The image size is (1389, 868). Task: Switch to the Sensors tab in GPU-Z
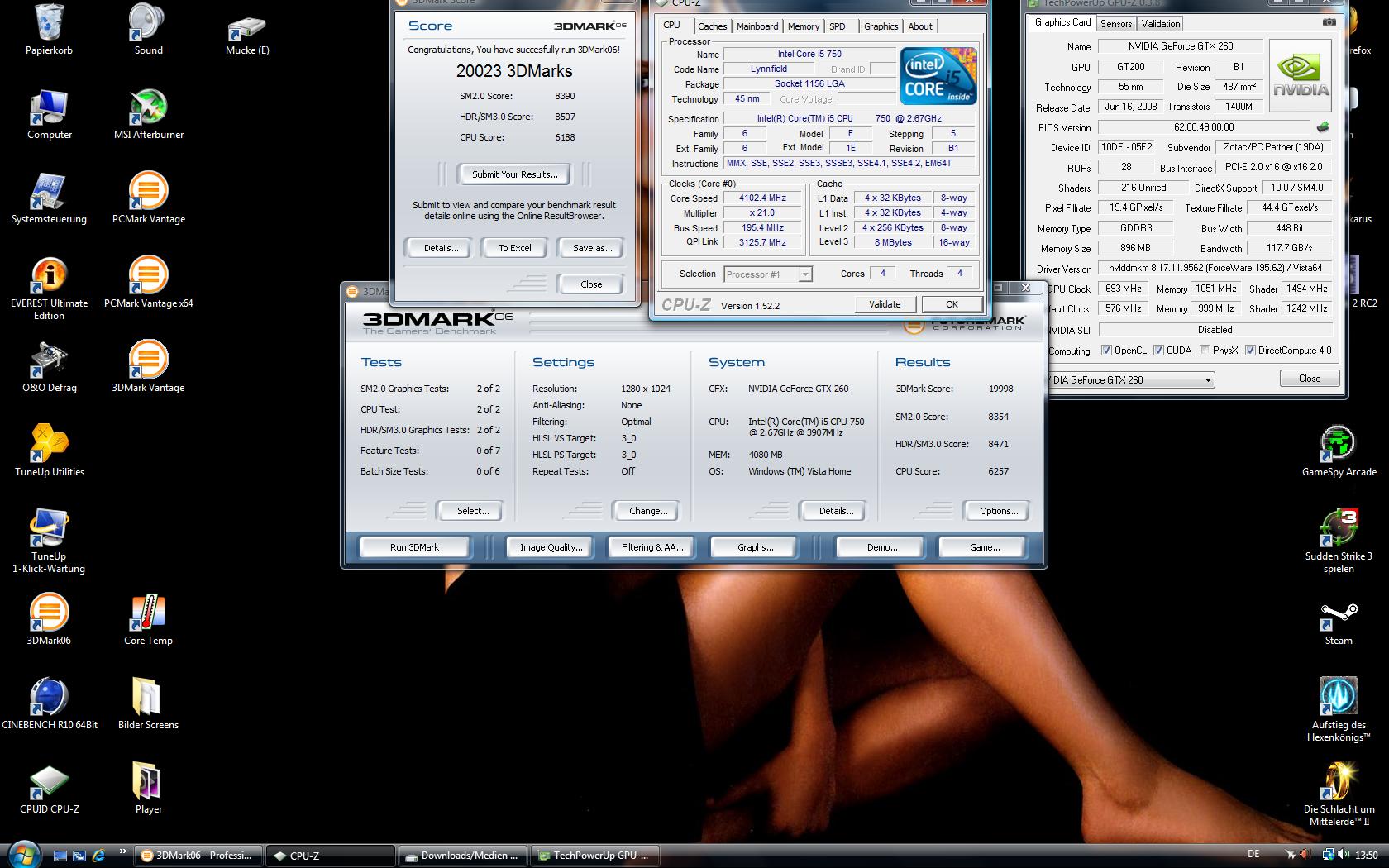pos(1115,24)
